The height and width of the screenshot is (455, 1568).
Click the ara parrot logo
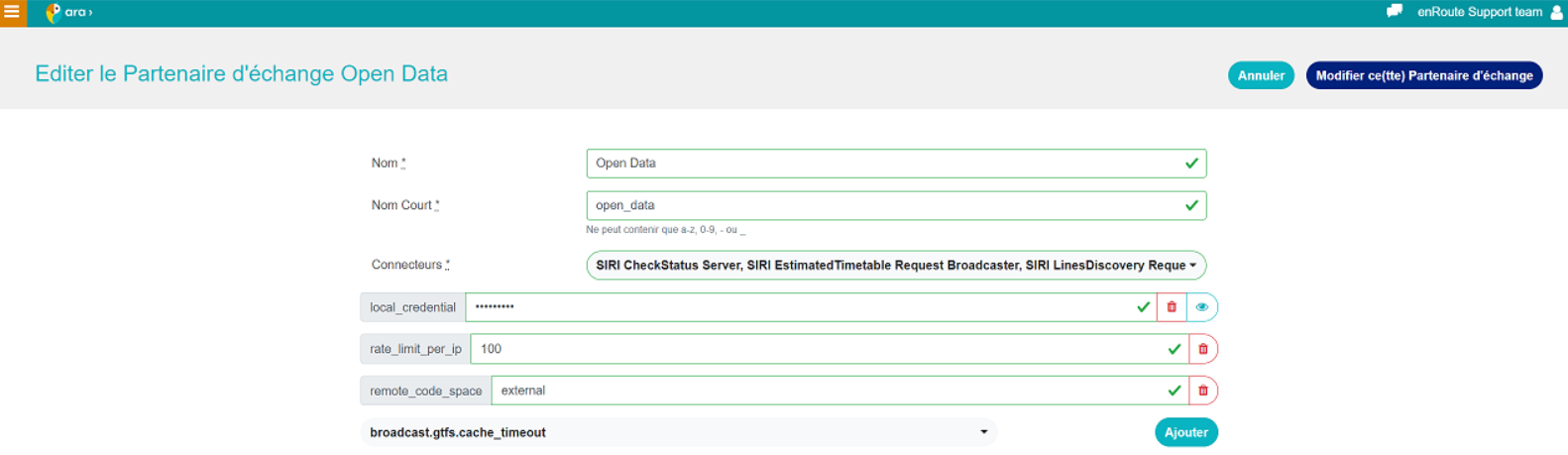pos(53,13)
